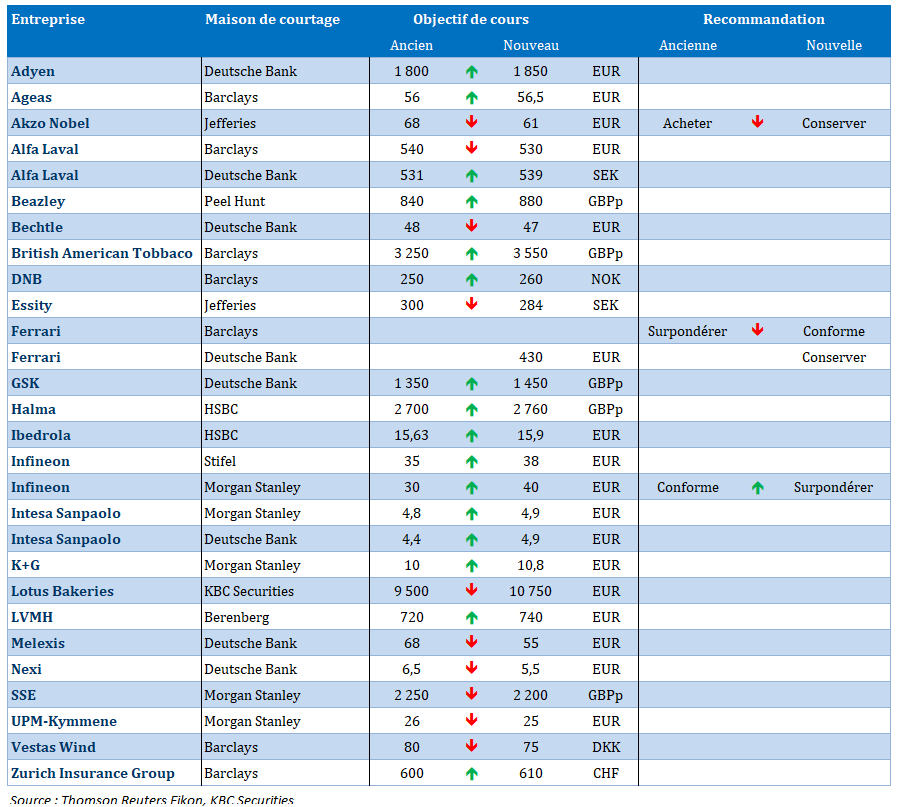897x807 pixels.
Task: Select the Recommandation header
Action: click(764, 19)
